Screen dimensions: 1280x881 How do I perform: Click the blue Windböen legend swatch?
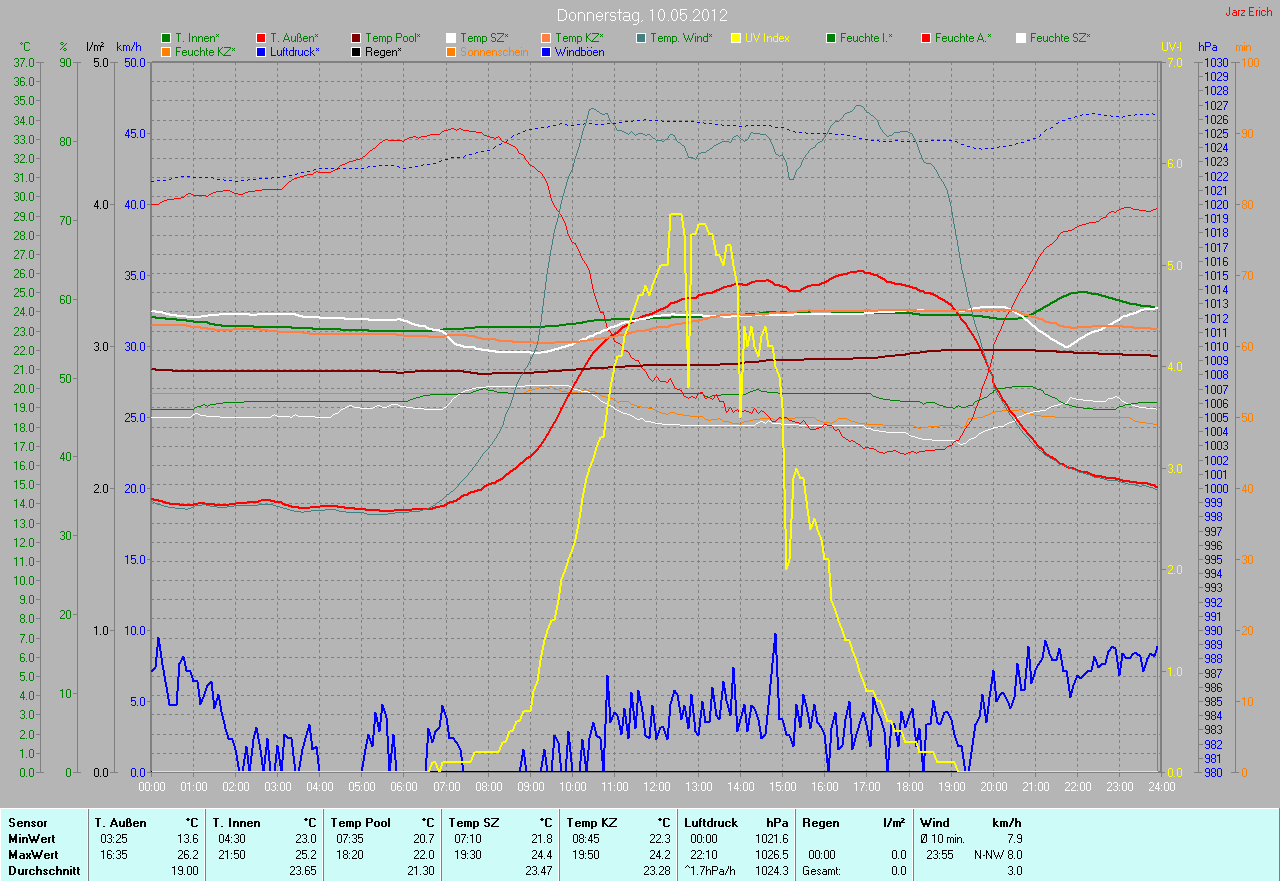546,51
